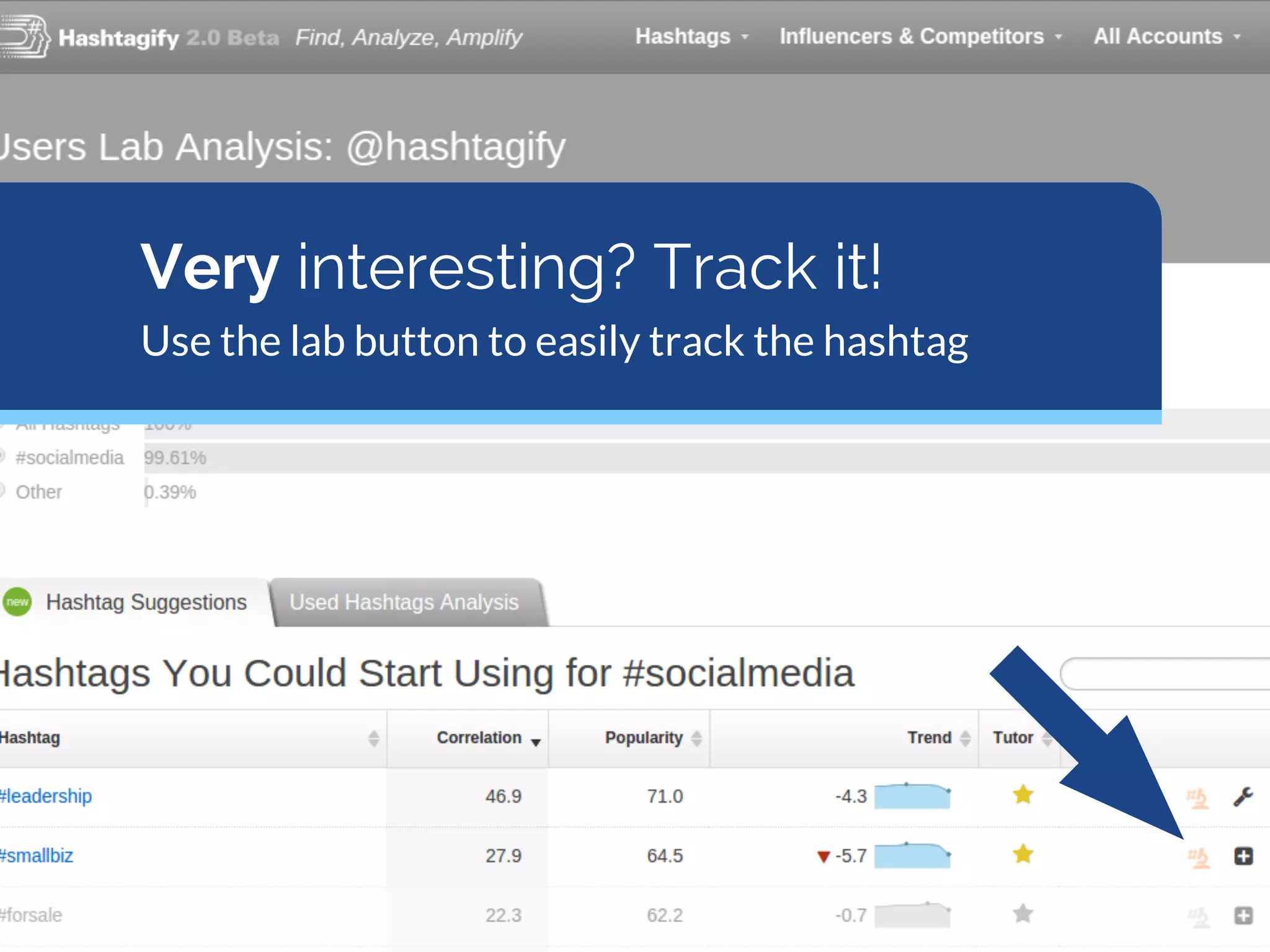Sort table by Trend column
The height and width of the screenshot is (952, 1270).
pyautogui.click(x=845, y=738)
